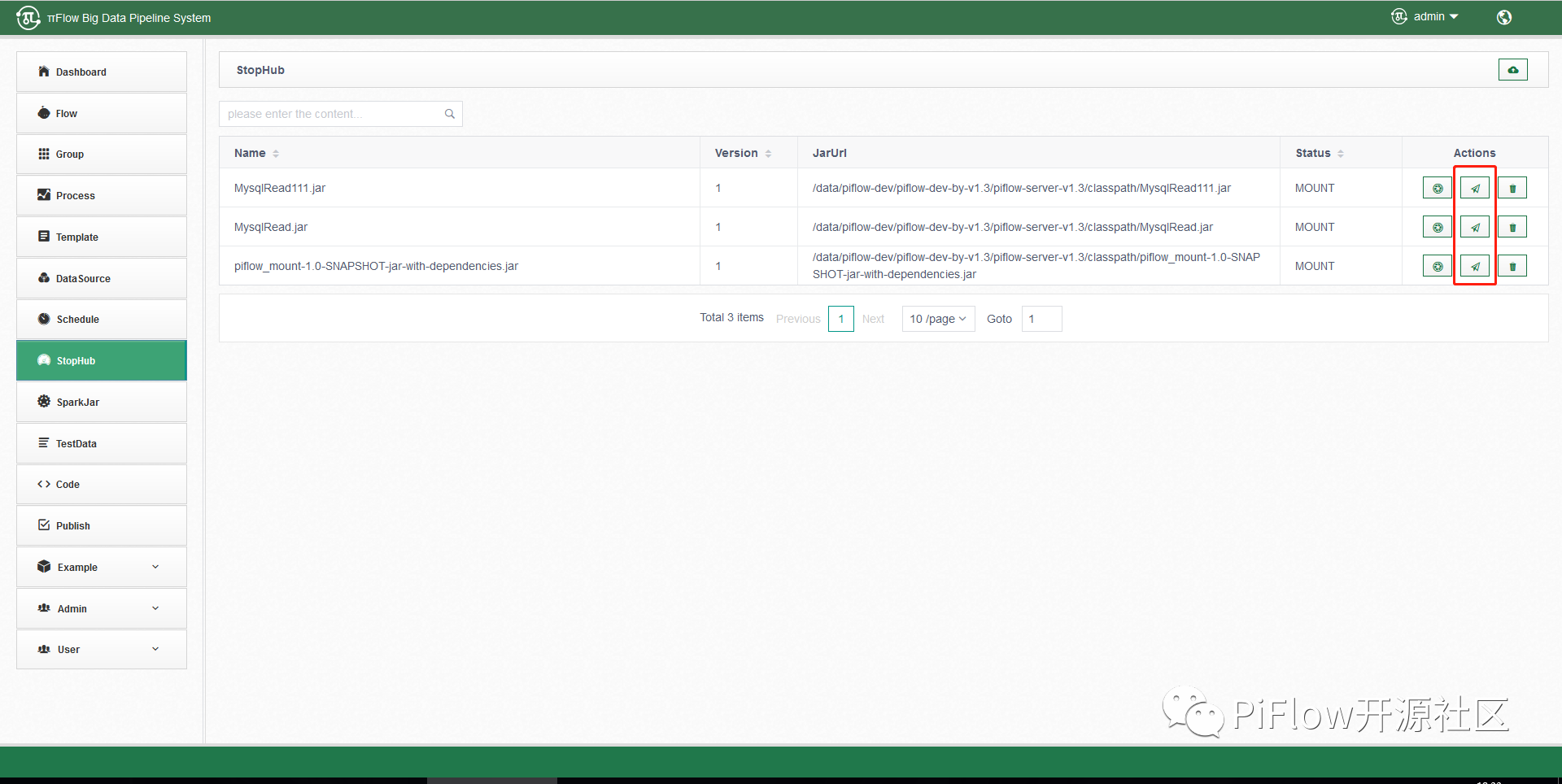Open the Dashboard menu item
Screen dimensions: 1562x784
point(101,72)
